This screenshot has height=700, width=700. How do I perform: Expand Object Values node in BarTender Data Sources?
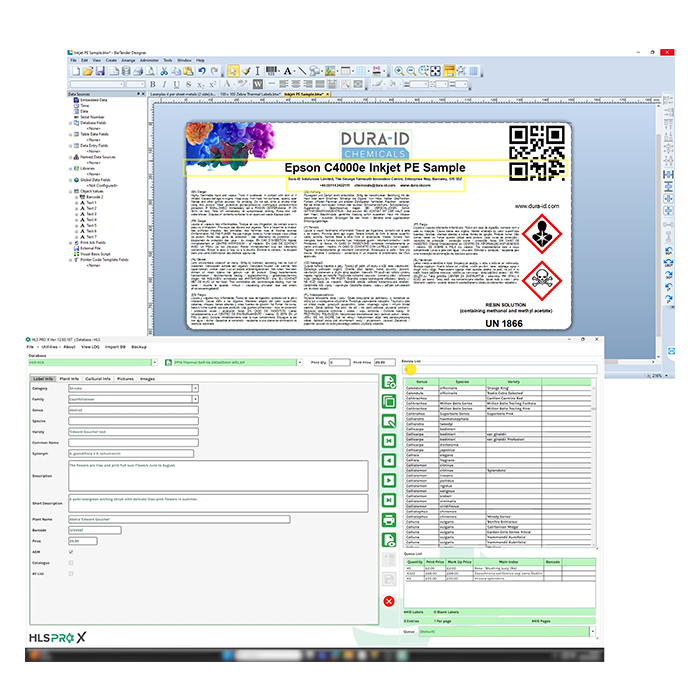click(x=71, y=192)
